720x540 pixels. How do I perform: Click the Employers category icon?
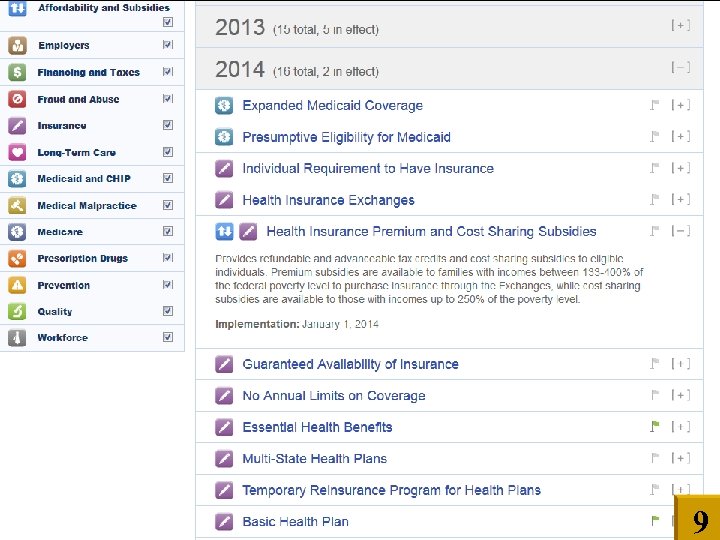click(x=17, y=46)
